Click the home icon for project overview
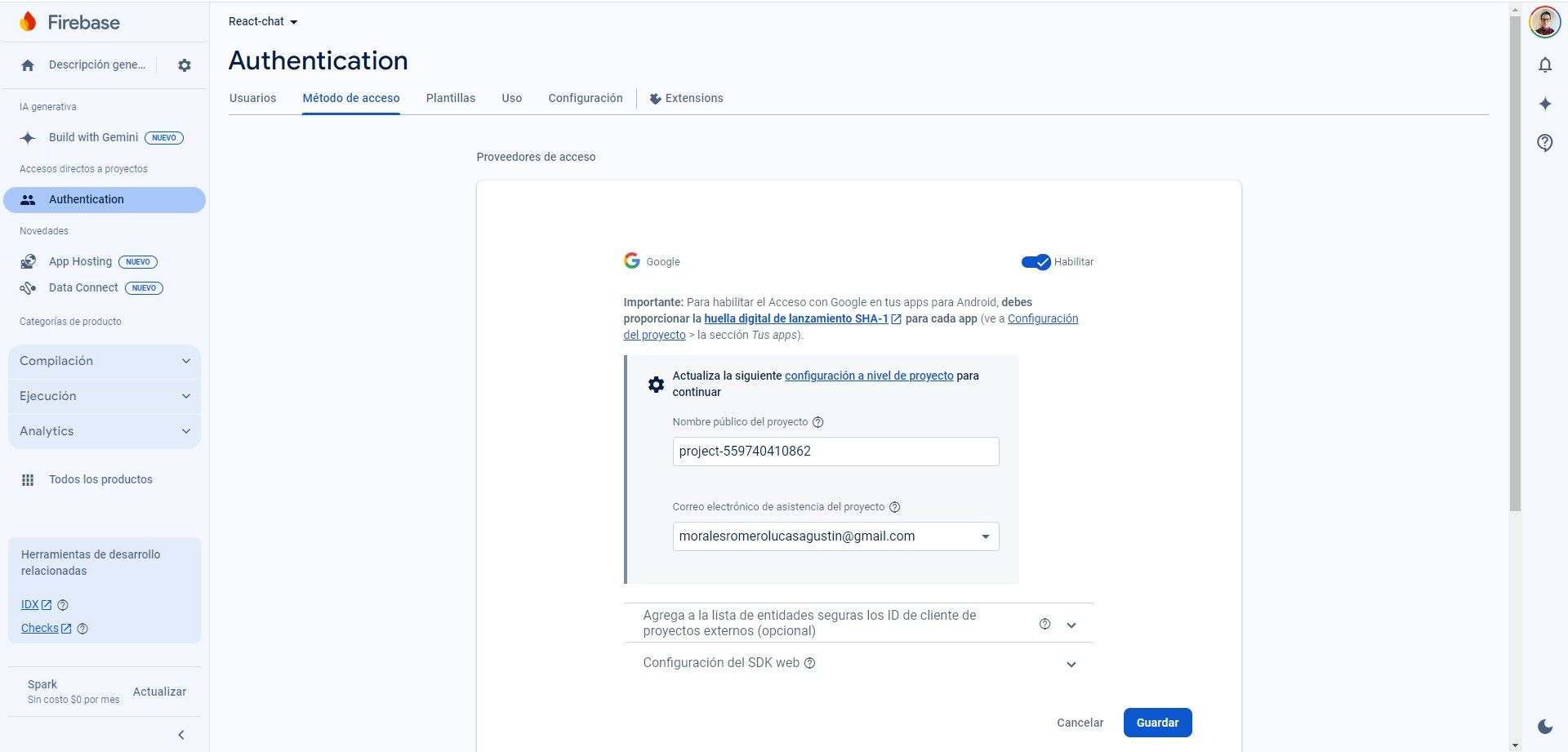1568x752 pixels. [x=28, y=65]
